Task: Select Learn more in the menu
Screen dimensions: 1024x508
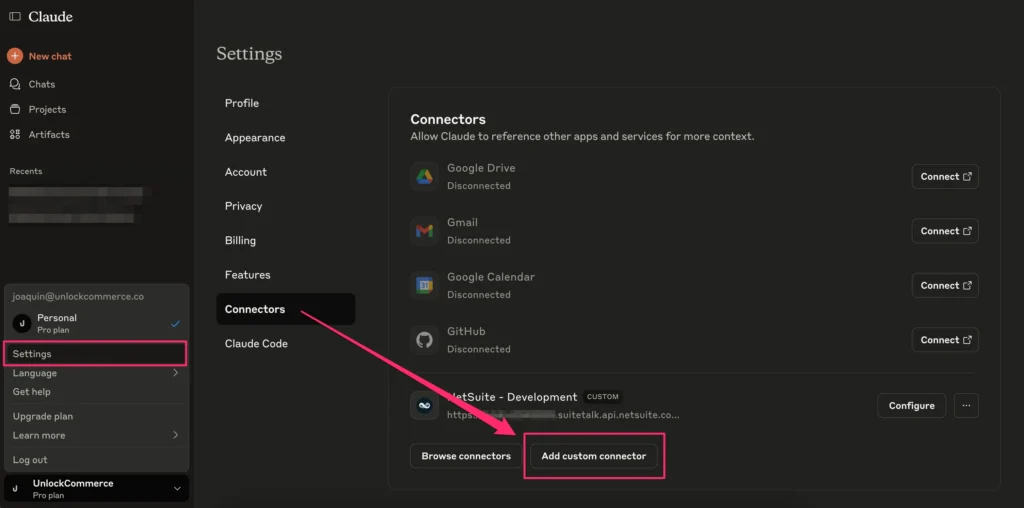Action: 95,435
